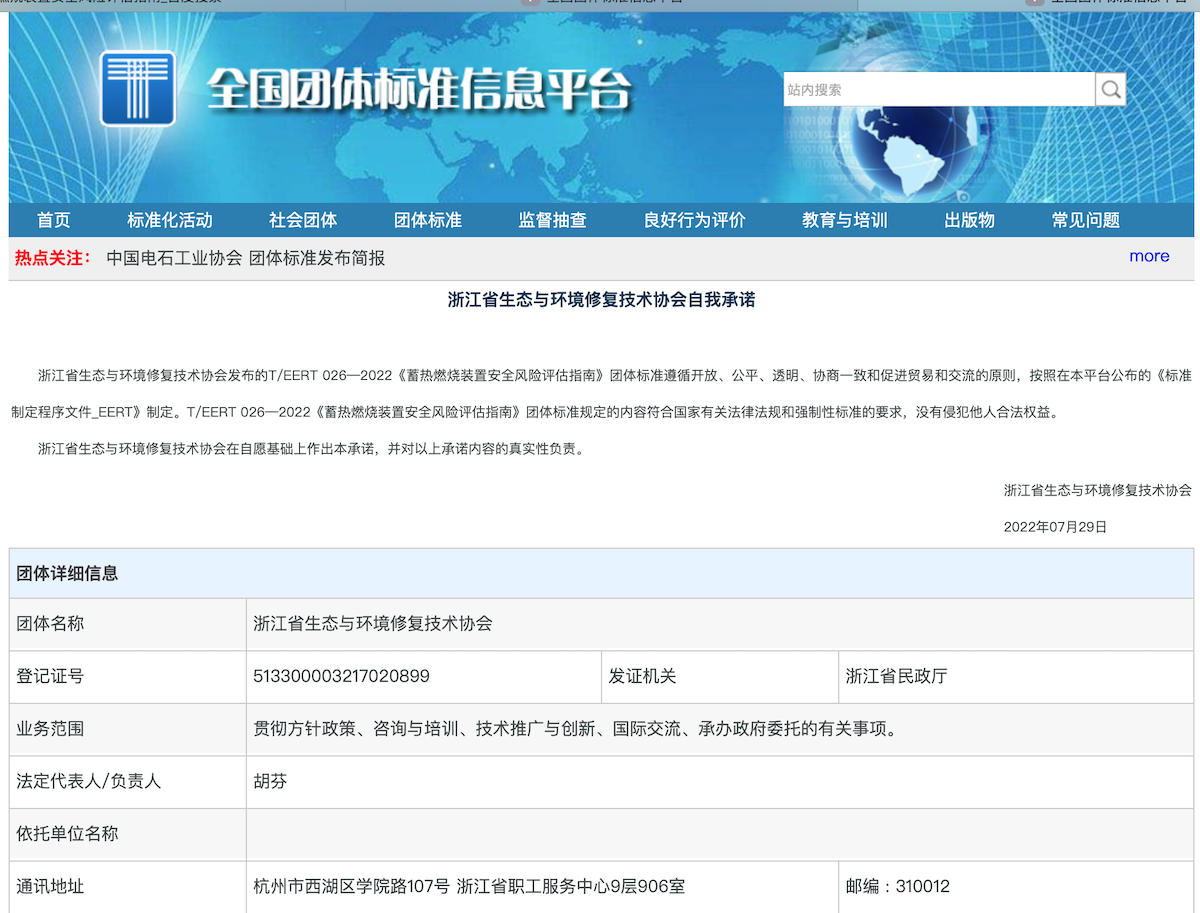The height and width of the screenshot is (913, 1200).
Task: Click the 依托单位名称 label cell
Action: point(128,834)
